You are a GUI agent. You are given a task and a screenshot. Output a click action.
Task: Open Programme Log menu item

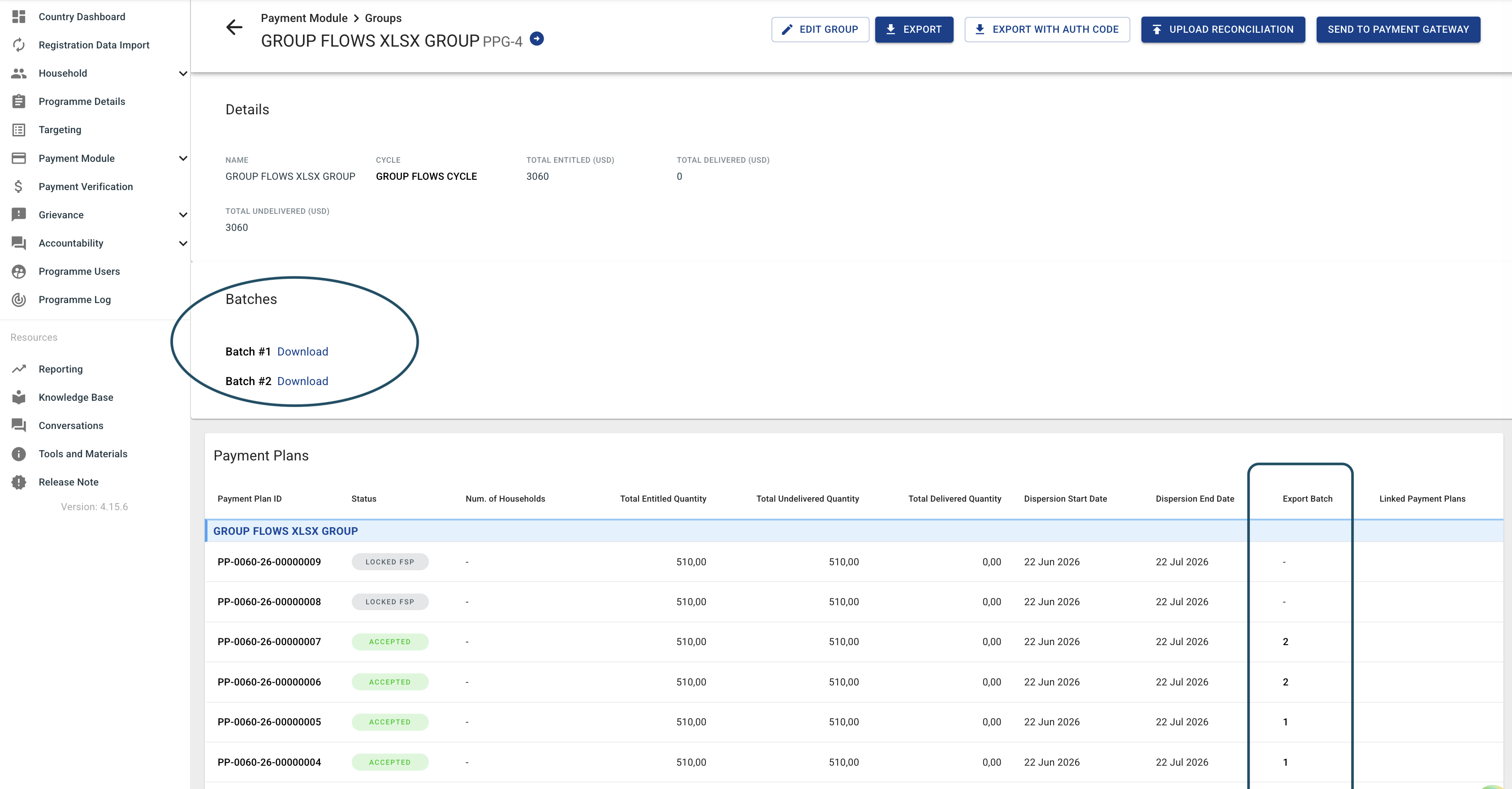[74, 299]
